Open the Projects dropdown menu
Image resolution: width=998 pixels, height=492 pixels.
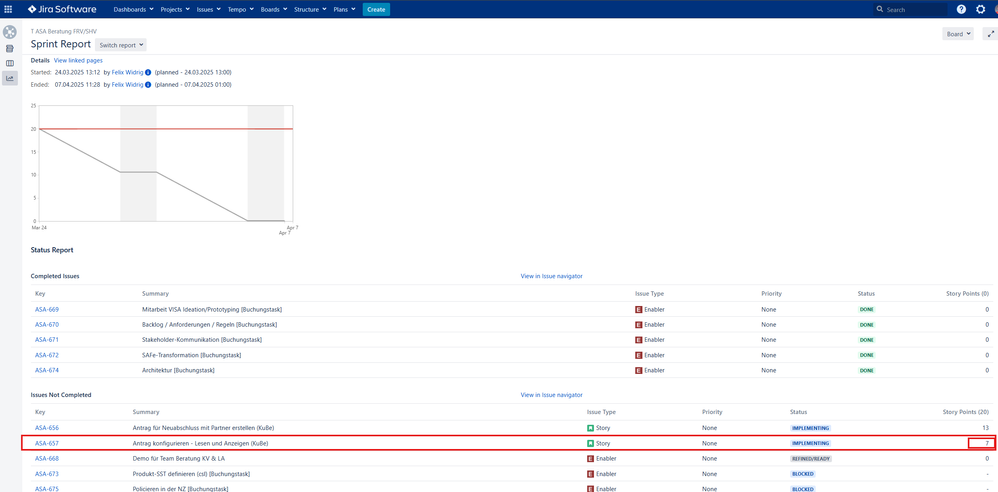176,10
